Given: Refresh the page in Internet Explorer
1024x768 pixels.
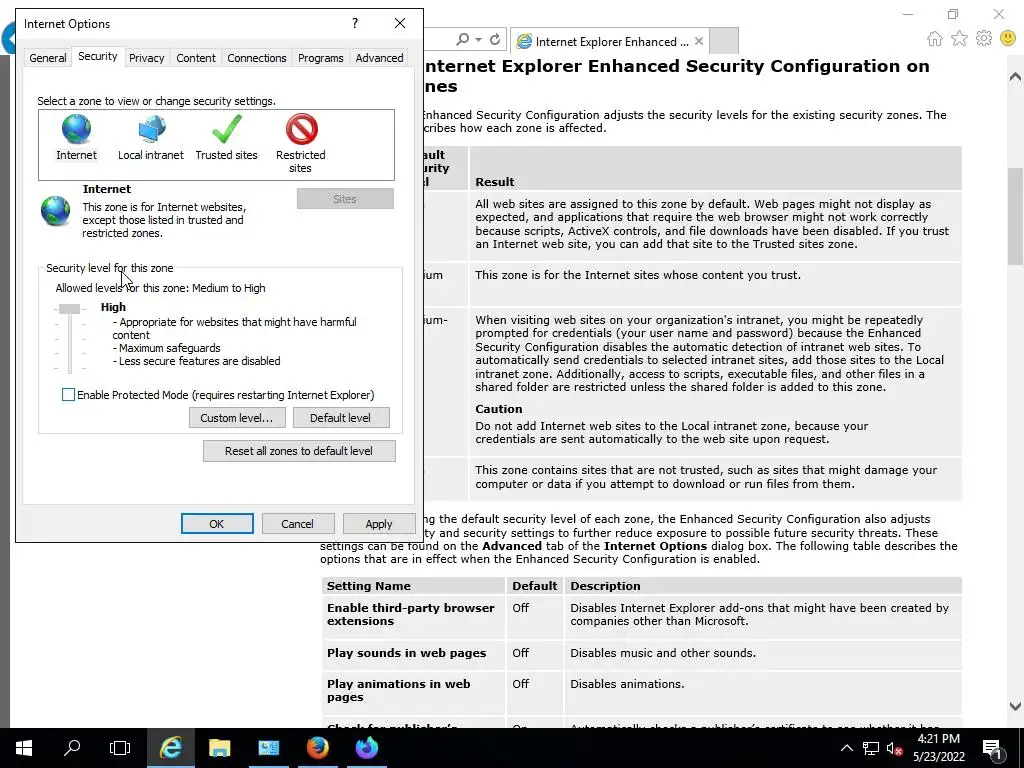Looking at the screenshot, I should coord(495,40).
